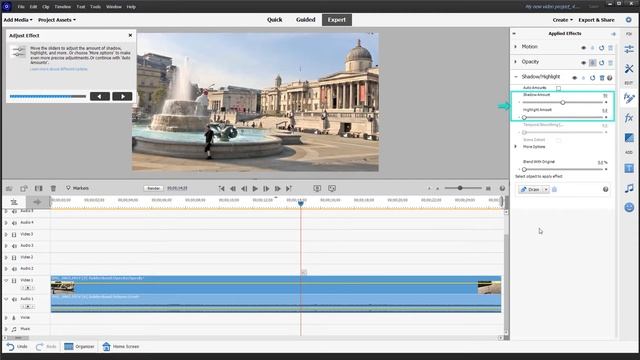Reset the Motion effect
This screenshot has width=640, height=360.
coord(601,48)
